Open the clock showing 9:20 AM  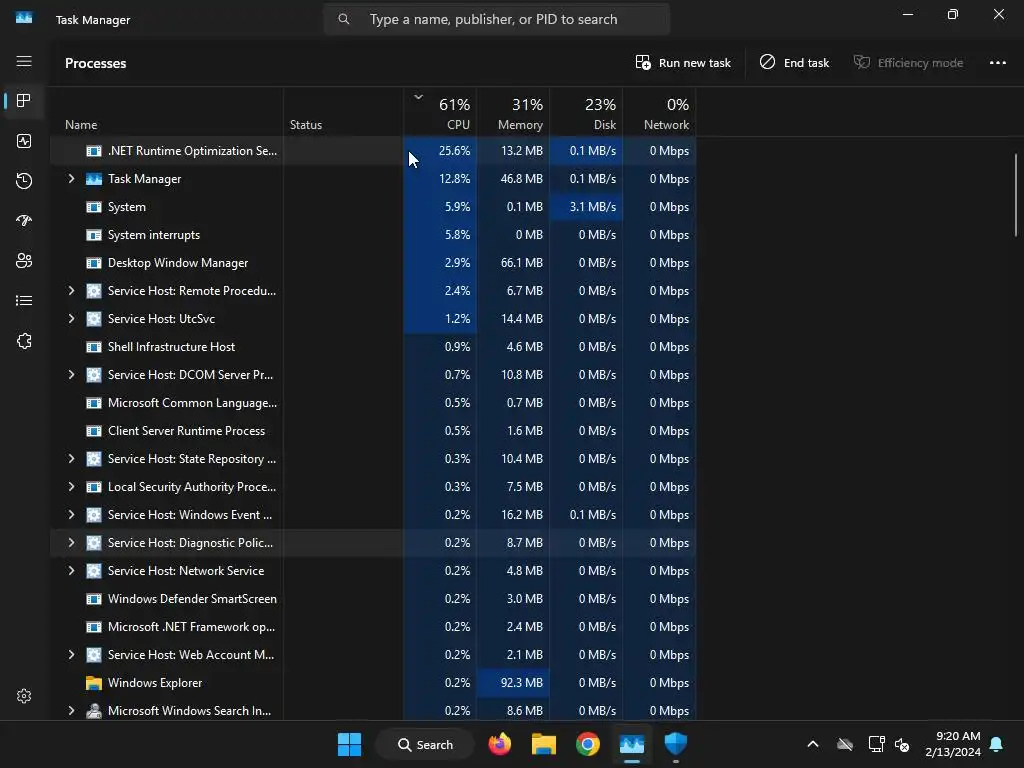tap(953, 744)
